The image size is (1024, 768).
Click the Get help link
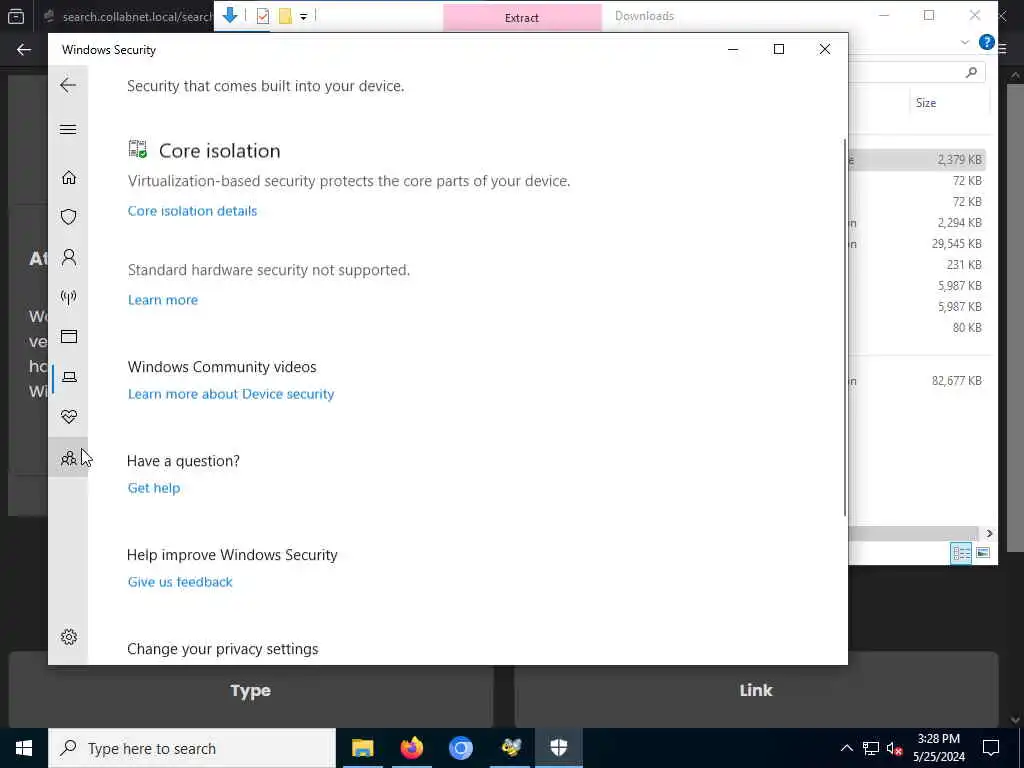coord(154,488)
